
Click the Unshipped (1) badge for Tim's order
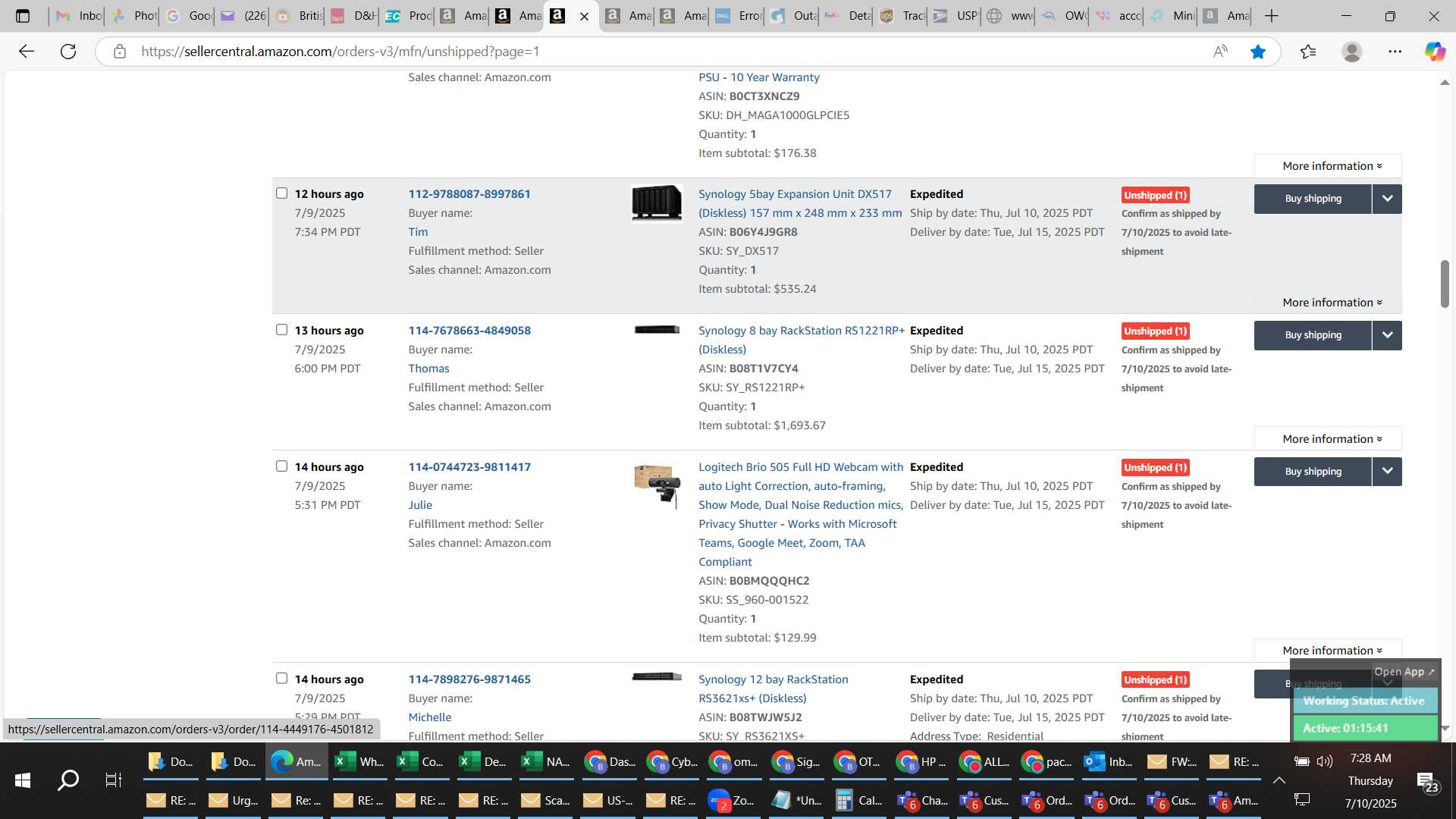[x=1155, y=195]
